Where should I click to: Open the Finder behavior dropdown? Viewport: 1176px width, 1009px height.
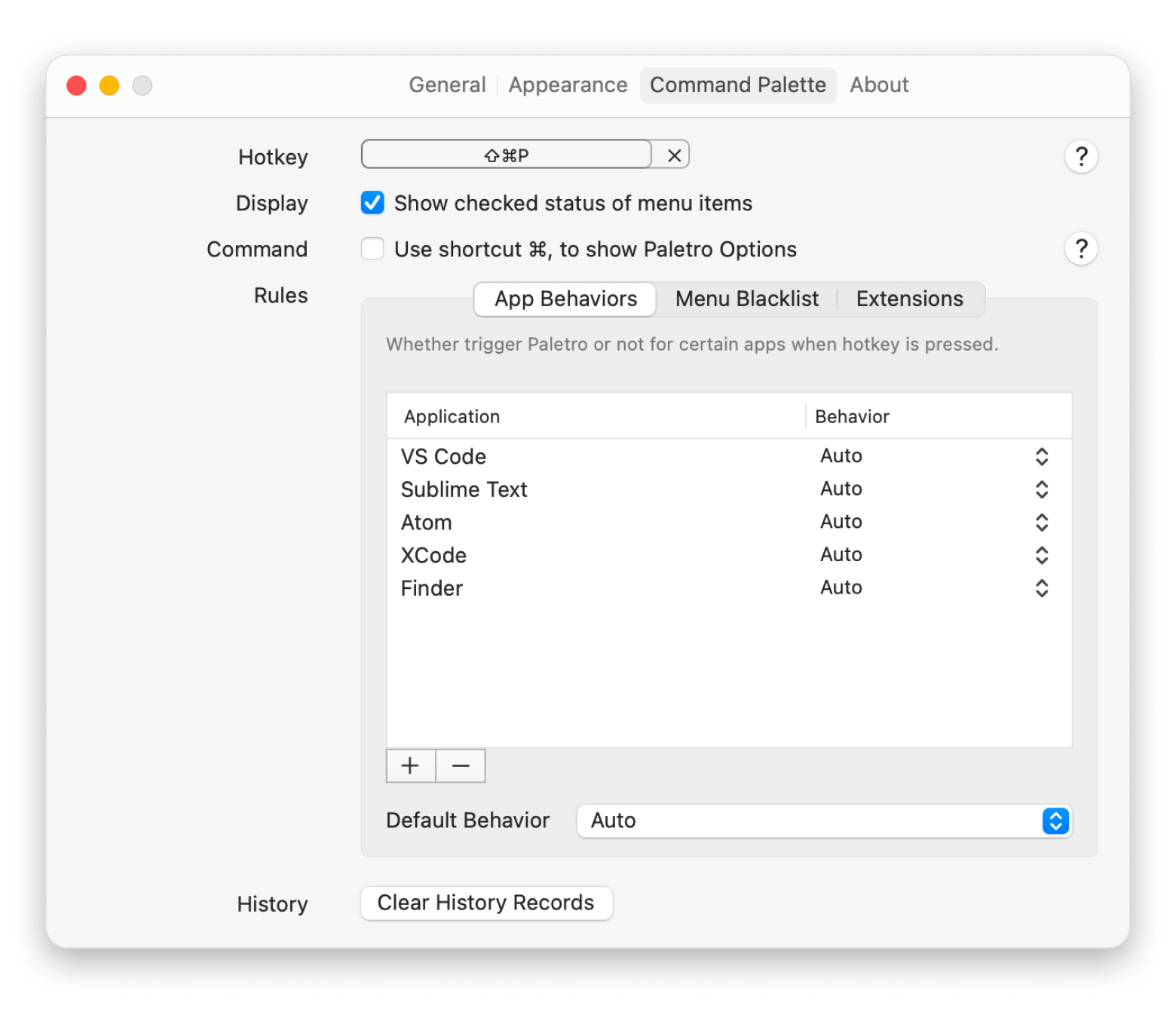(x=935, y=588)
